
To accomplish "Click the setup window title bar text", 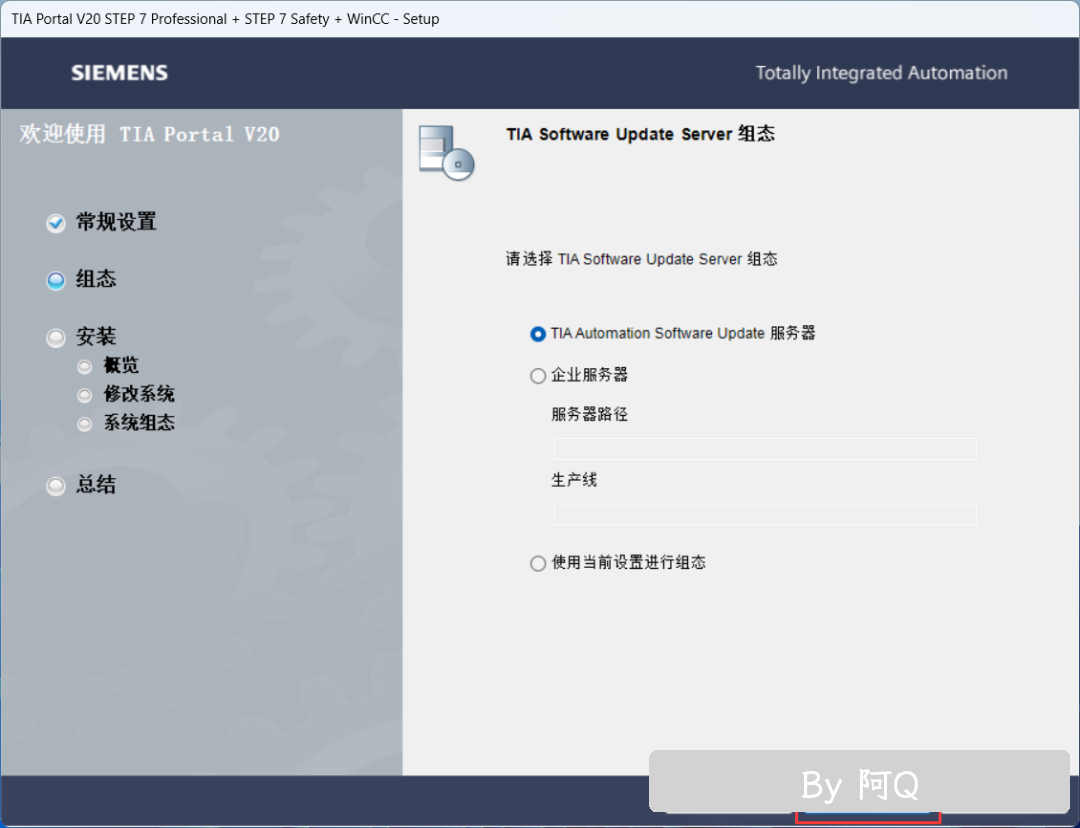I will (225, 19).
